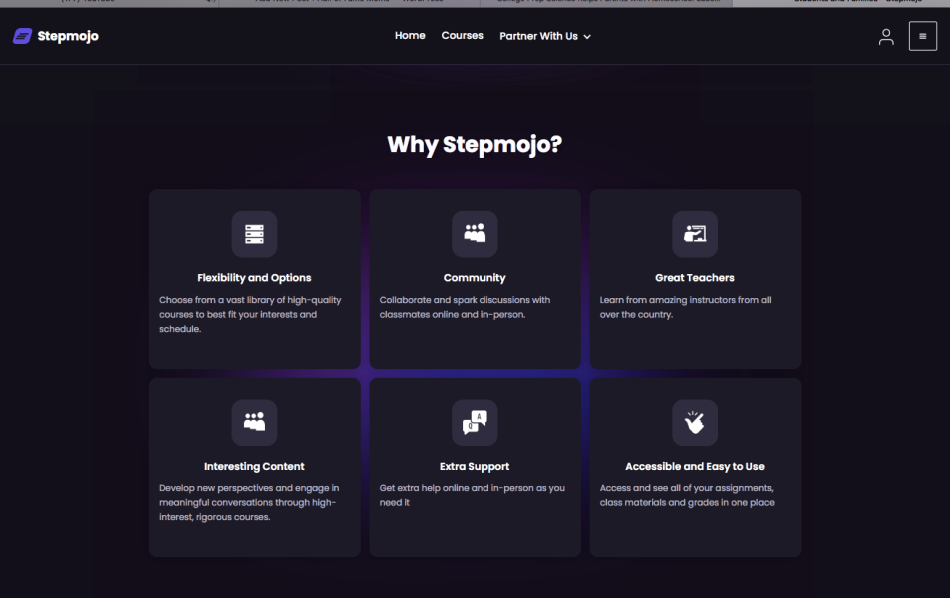Select the "Interesting Content" card title

tap(254, 466)
